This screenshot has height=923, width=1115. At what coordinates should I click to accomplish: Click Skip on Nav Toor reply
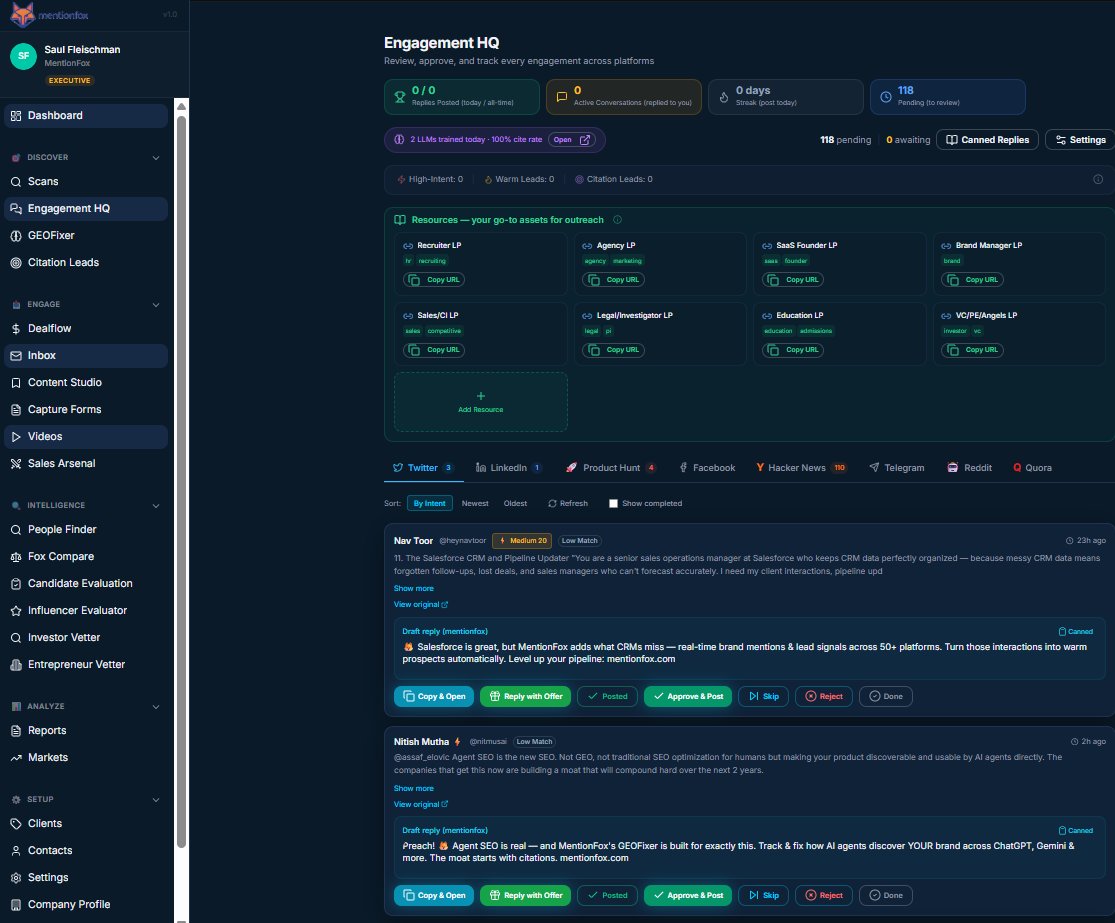[763, 697]
